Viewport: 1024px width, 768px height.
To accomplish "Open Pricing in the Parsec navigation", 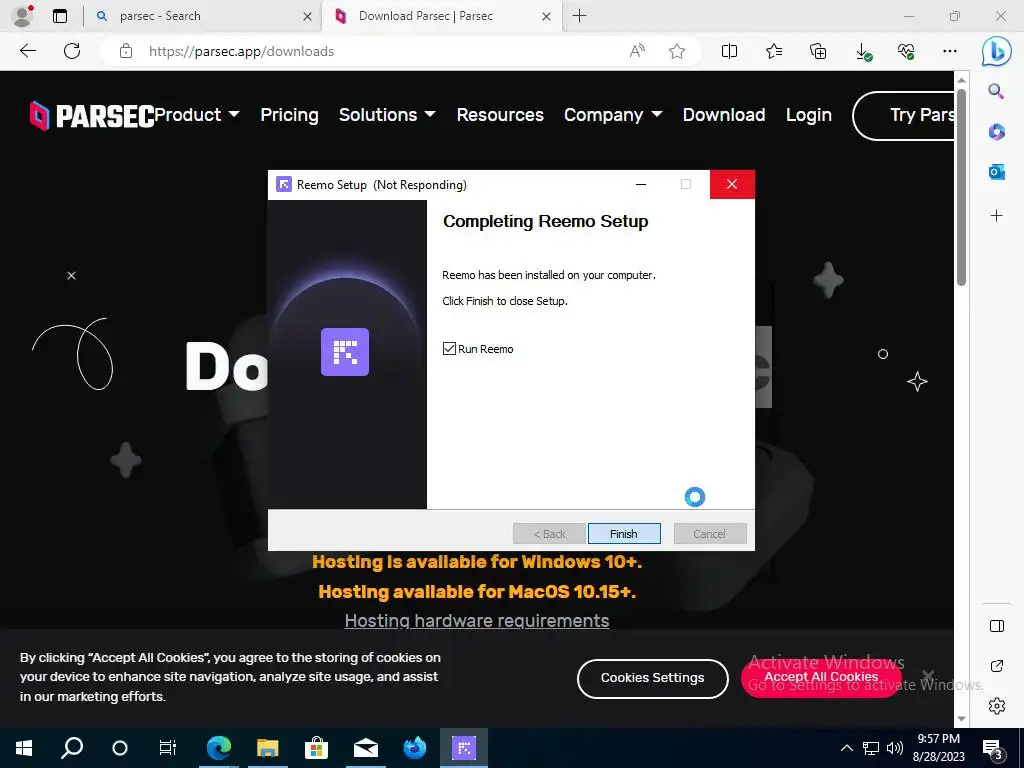I will point(289,115).
